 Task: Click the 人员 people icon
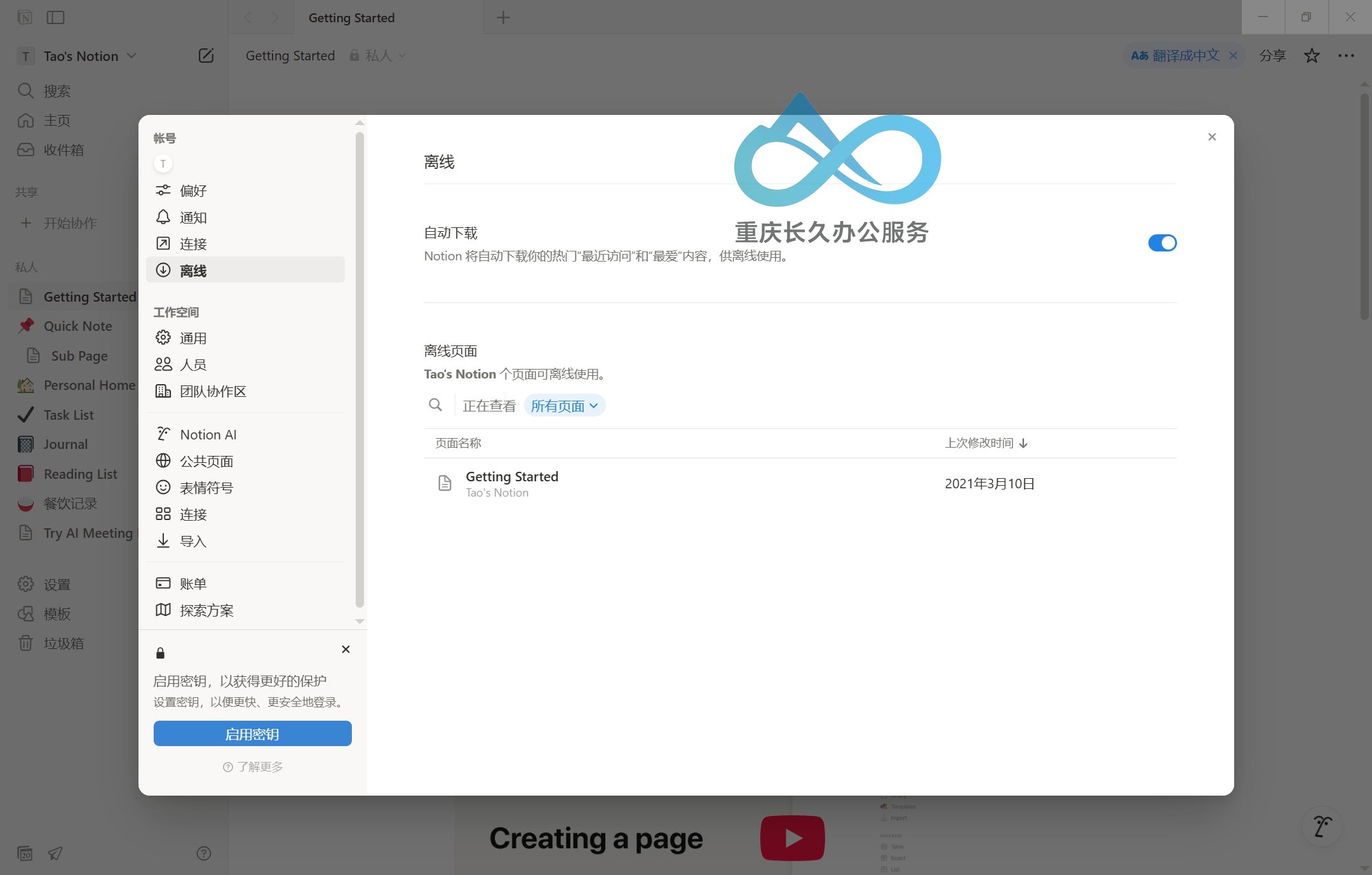(x=163, y=364)
